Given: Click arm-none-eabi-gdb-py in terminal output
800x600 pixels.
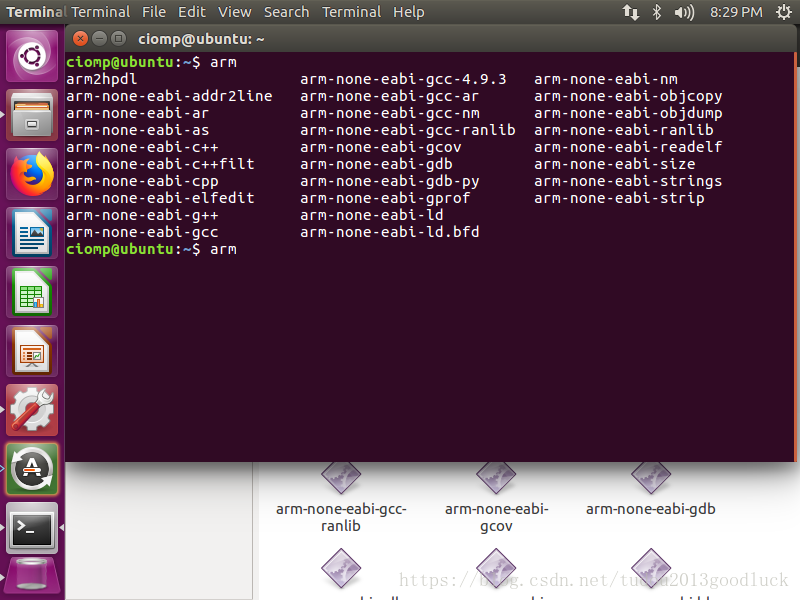Looking at the screenshot, I should (390, 181).
